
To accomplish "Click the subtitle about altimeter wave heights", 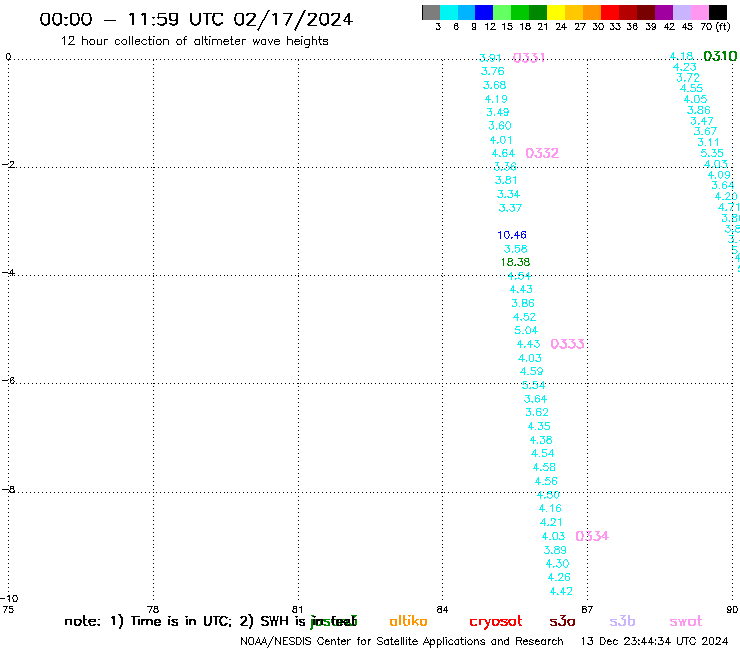I will pos(194,41).
